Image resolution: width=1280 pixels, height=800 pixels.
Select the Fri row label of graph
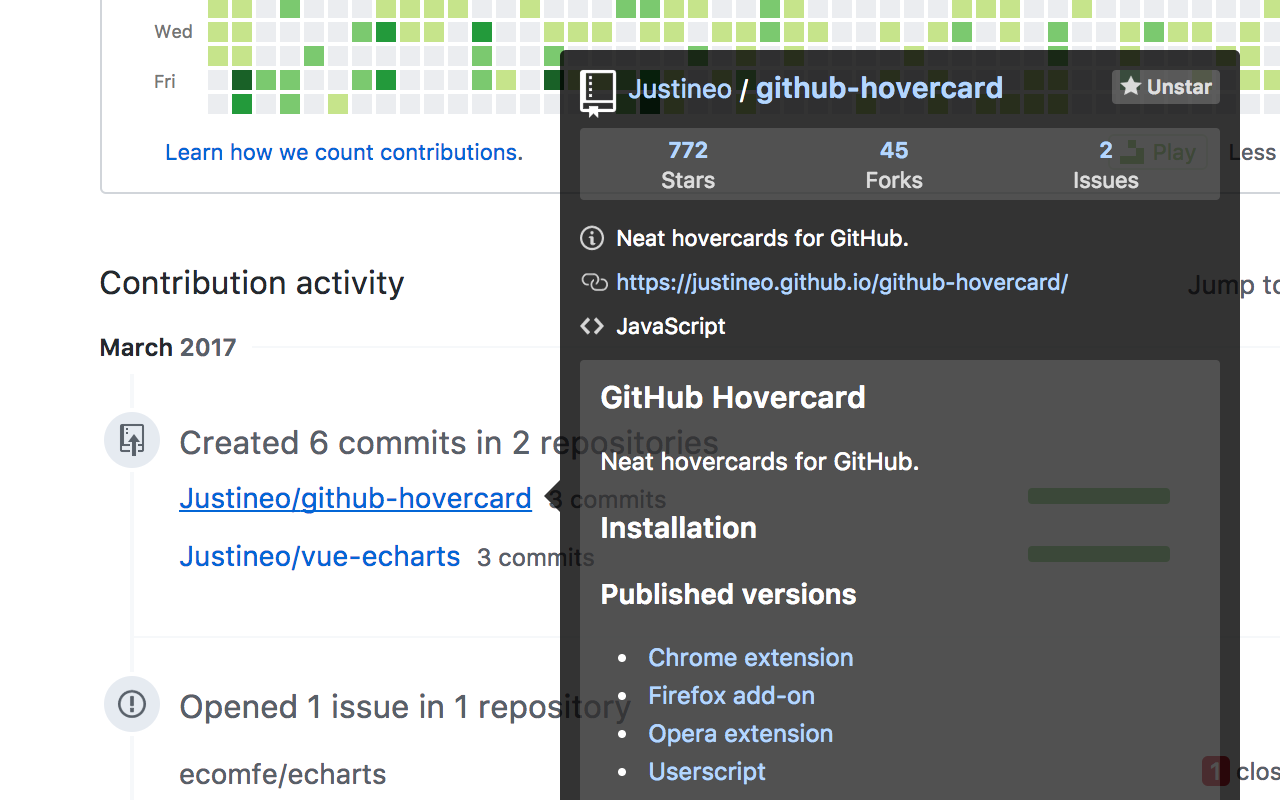(x=165, y=82)
